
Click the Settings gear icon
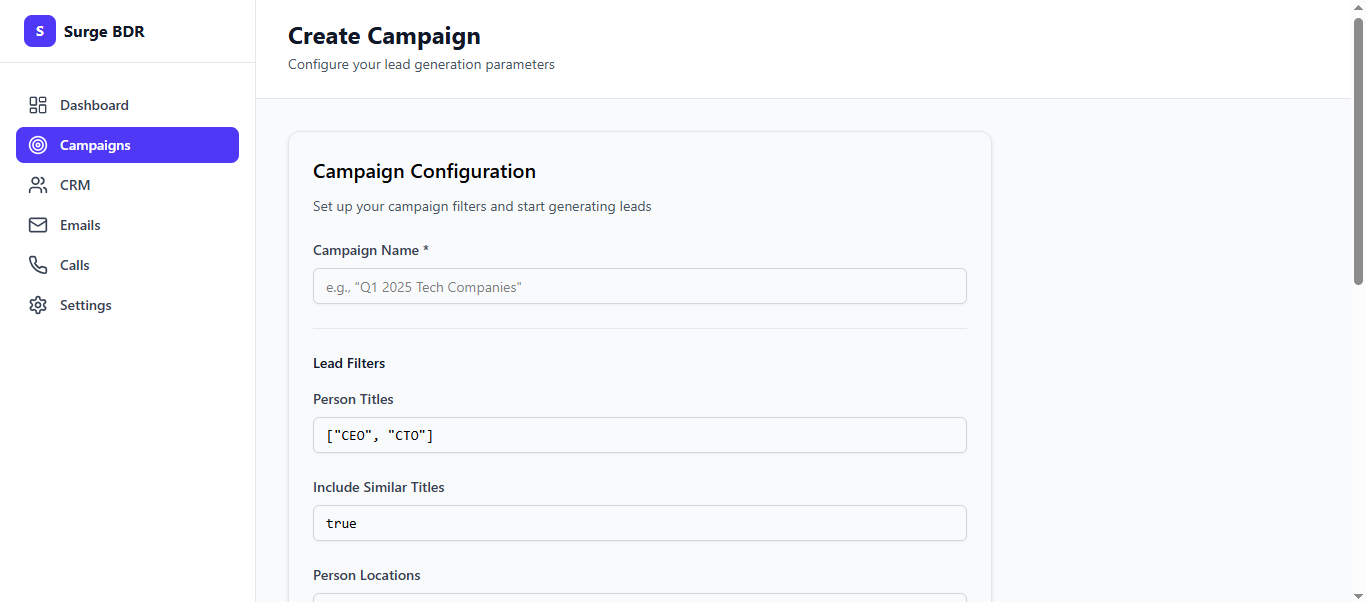pos(38,305)
